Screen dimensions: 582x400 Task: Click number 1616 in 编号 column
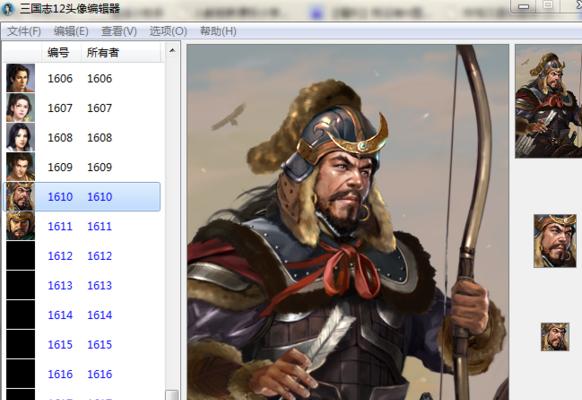(60, 374)
